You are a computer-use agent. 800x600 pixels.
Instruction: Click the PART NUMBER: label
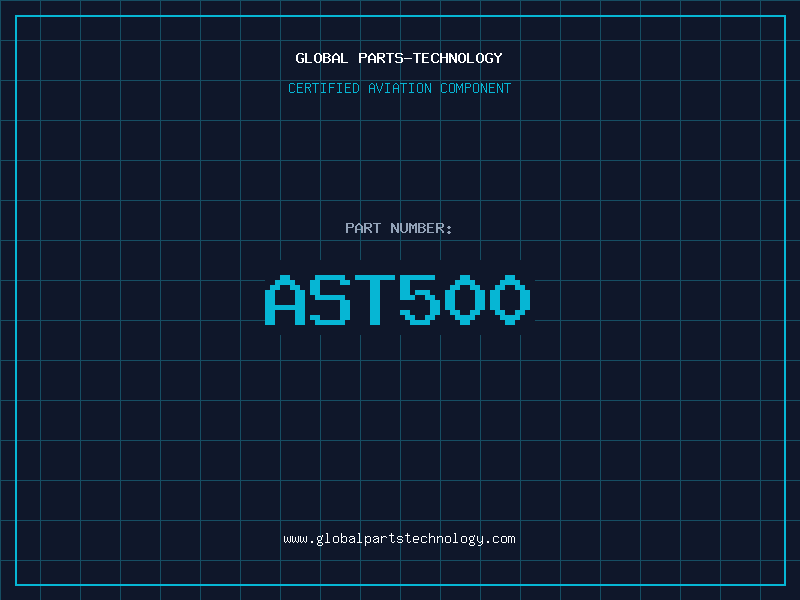[x=399, y=228]
